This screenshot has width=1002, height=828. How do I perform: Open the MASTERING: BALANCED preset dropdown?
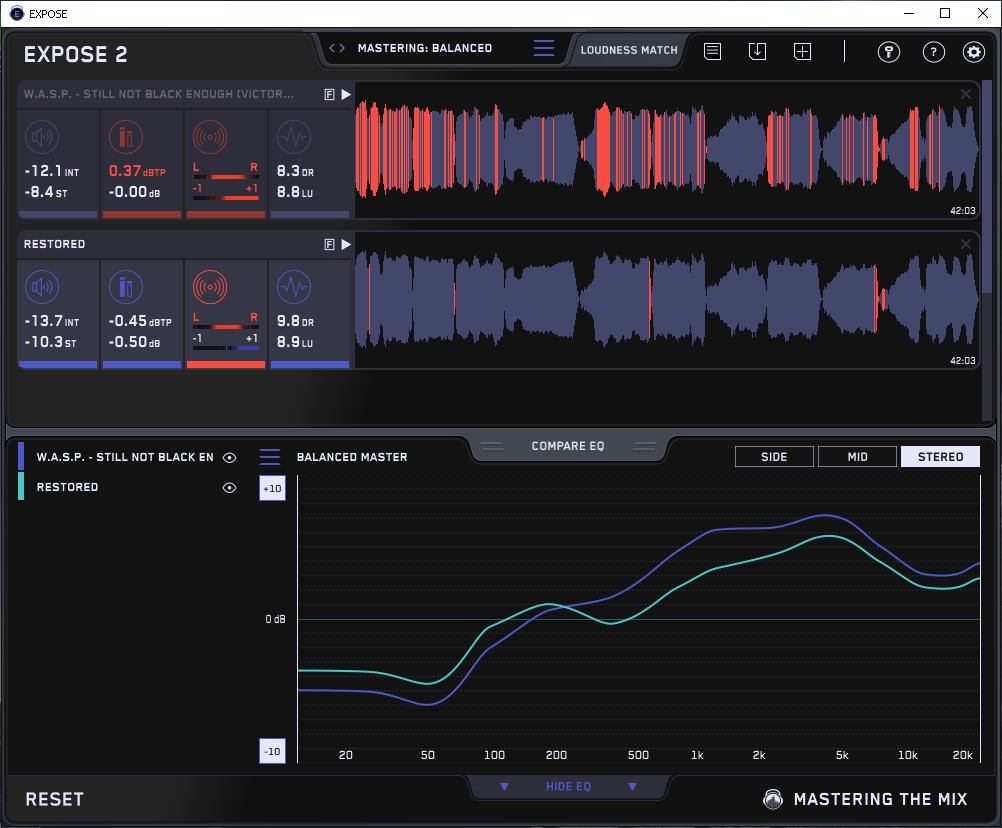(x=424, y=48)
